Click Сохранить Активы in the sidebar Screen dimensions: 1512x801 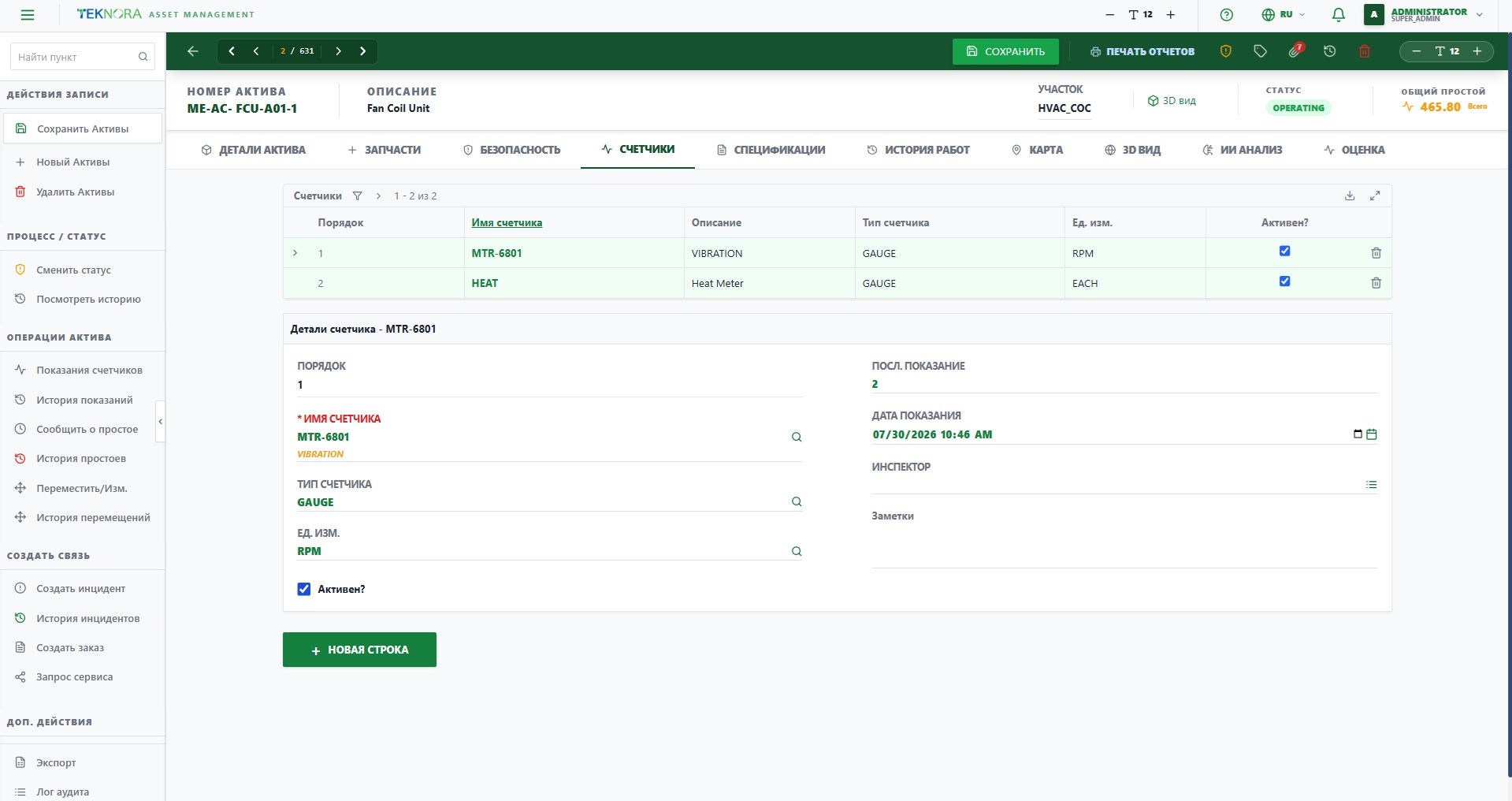point(83,129)
